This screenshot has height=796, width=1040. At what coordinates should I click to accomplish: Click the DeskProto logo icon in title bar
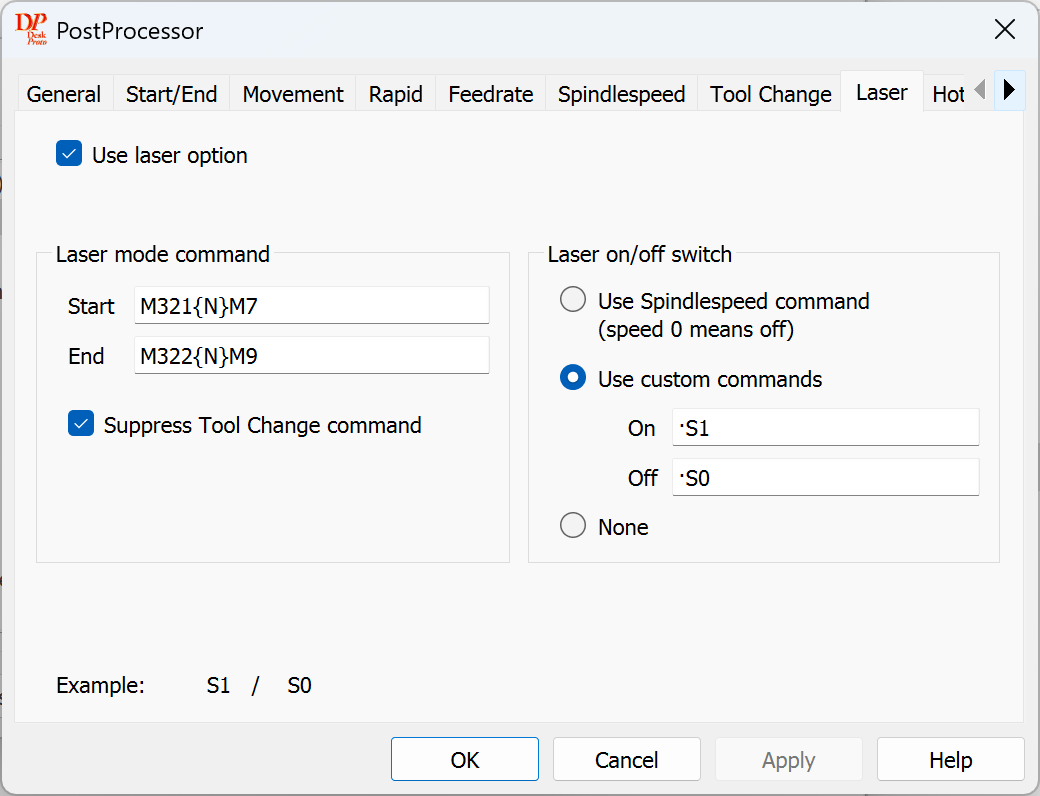tap(31, 30)
